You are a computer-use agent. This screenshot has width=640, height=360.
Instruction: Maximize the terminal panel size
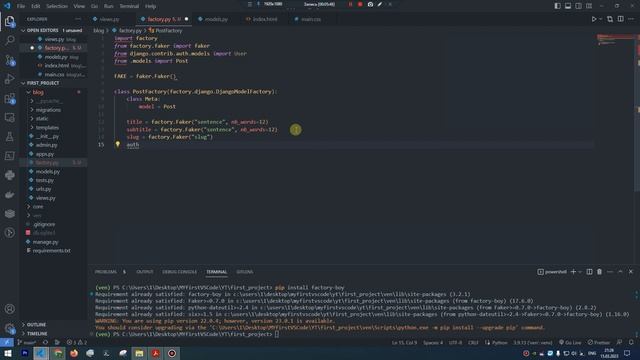(x=620, y=272)
